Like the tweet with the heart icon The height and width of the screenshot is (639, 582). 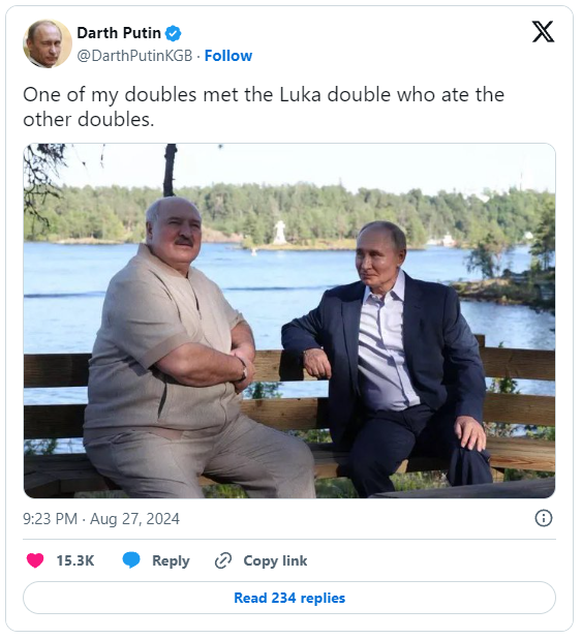pyautogui.click(x=35, y=560)
